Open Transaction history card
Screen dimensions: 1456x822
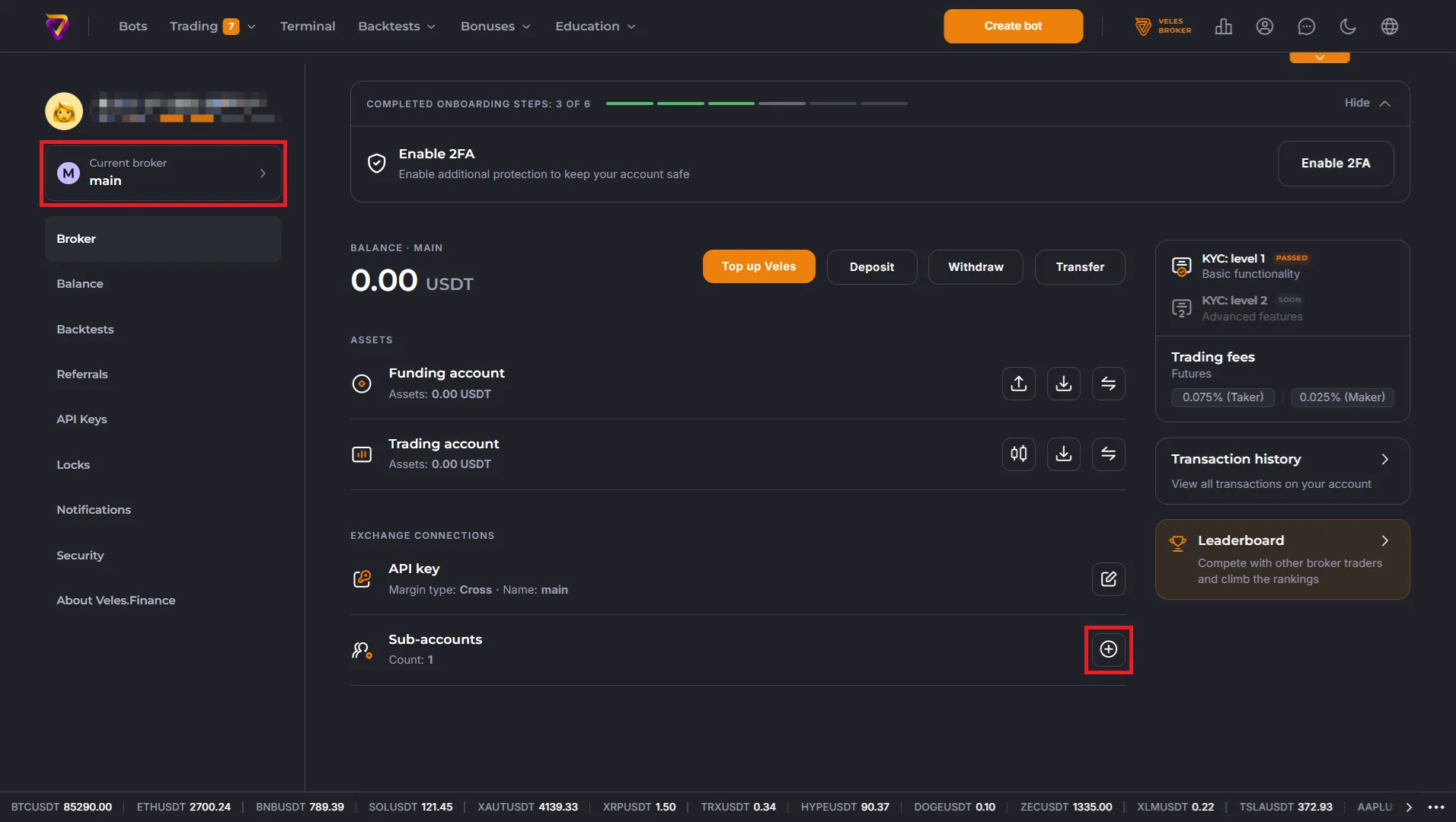coord(1282,471)
